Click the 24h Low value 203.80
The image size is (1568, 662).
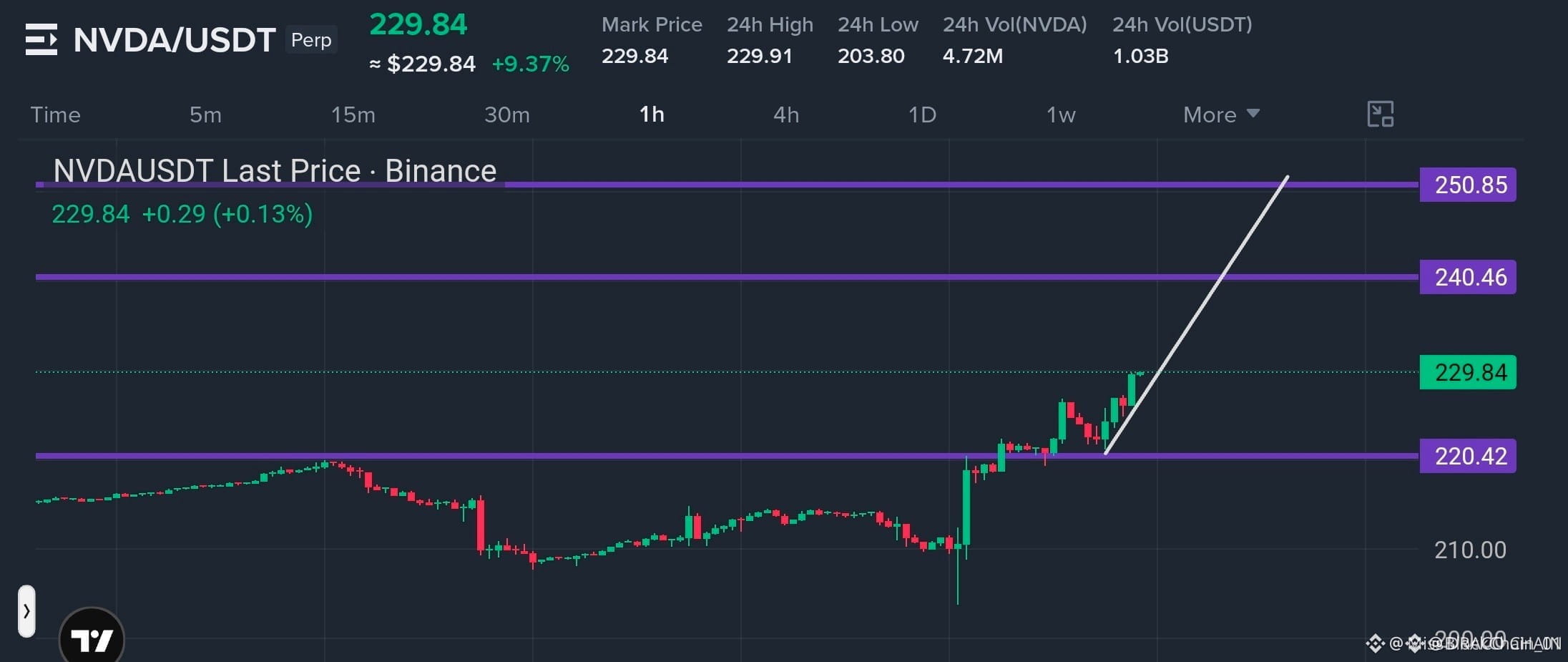click(871, 56)
